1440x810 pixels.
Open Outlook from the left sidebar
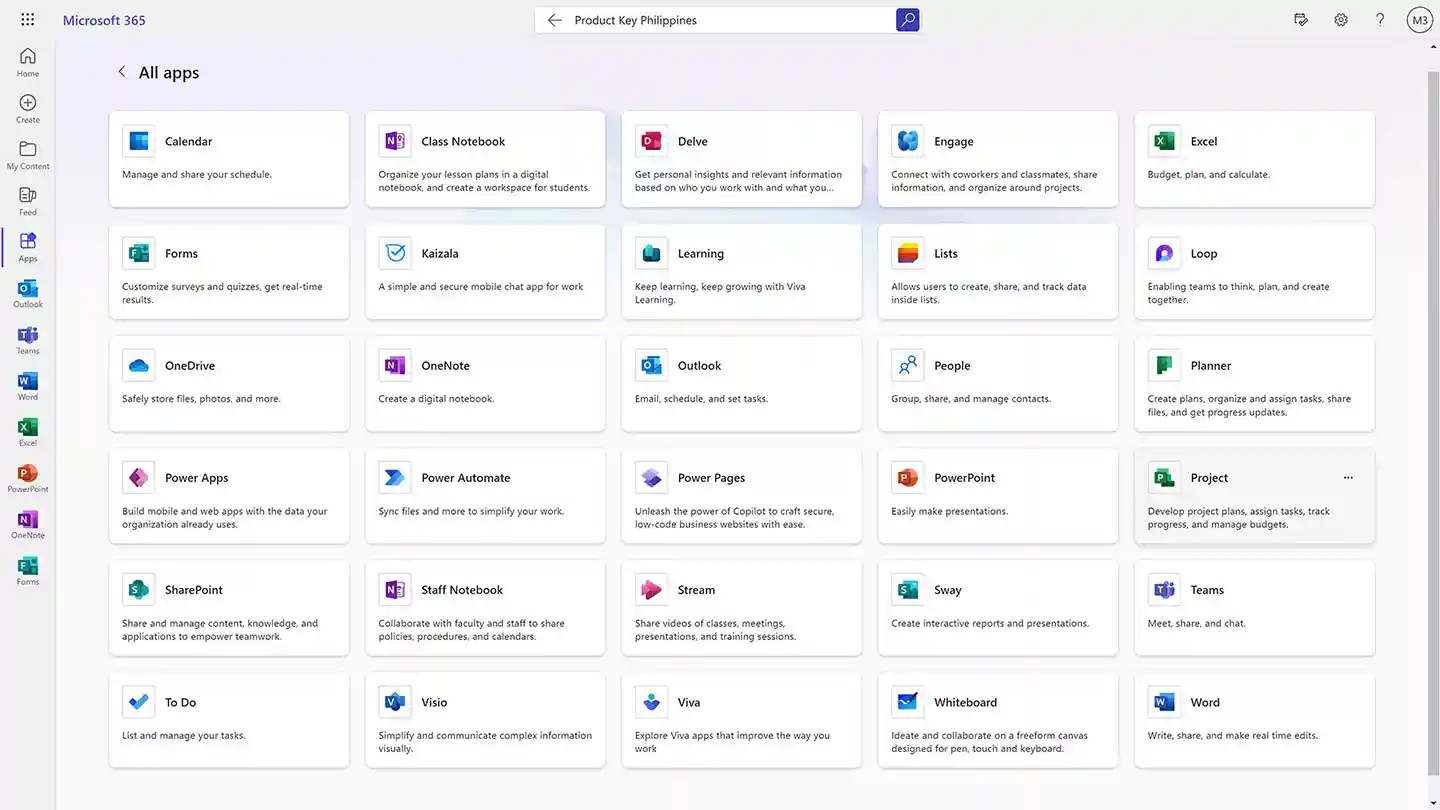(x=28, y=293)
